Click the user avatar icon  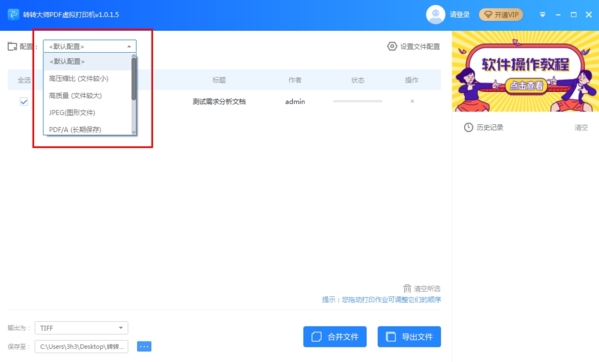[435, 15]
